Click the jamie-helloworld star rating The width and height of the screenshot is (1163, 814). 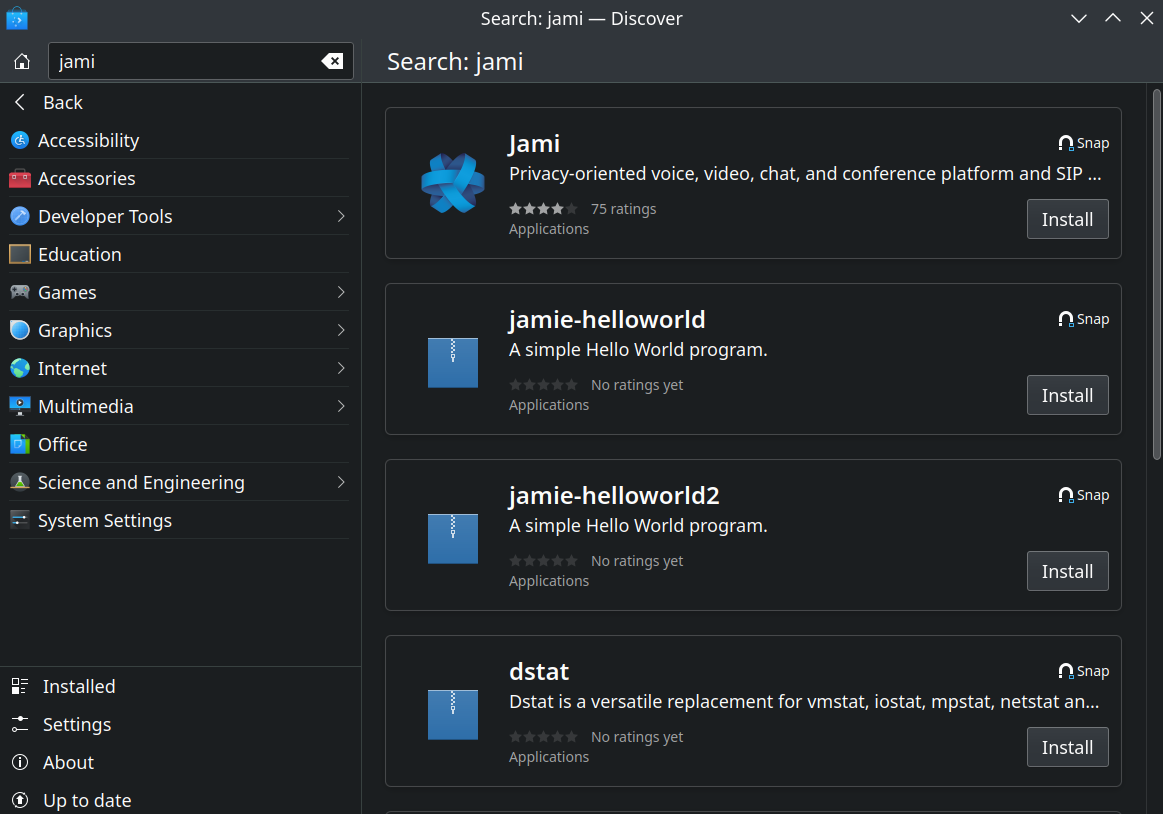[x=543, y=385]
